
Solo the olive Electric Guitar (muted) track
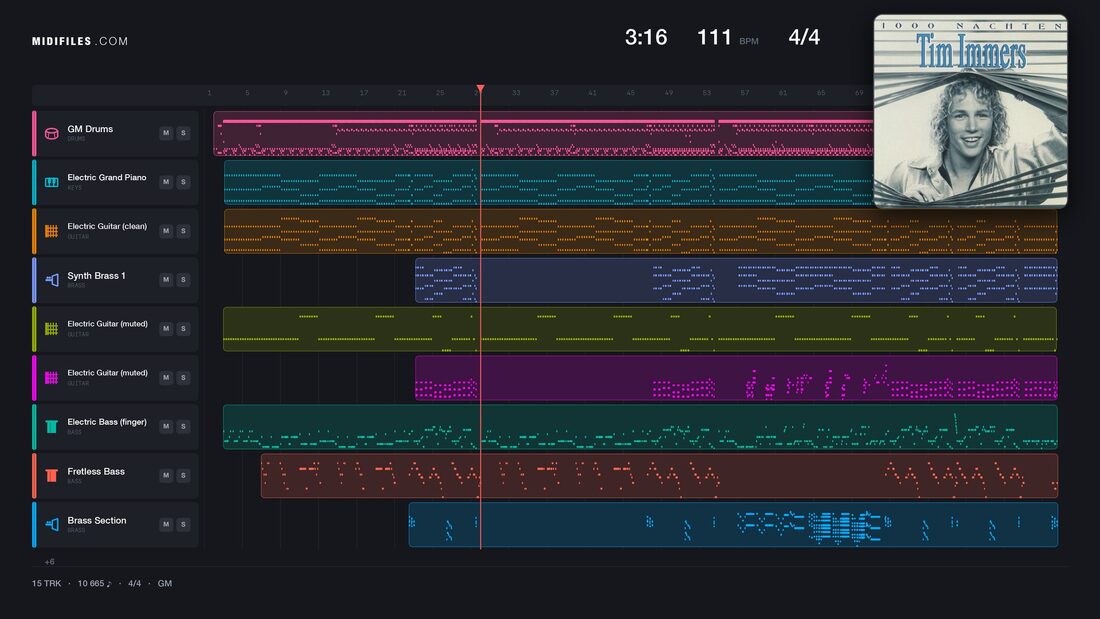tap(183, 328)
